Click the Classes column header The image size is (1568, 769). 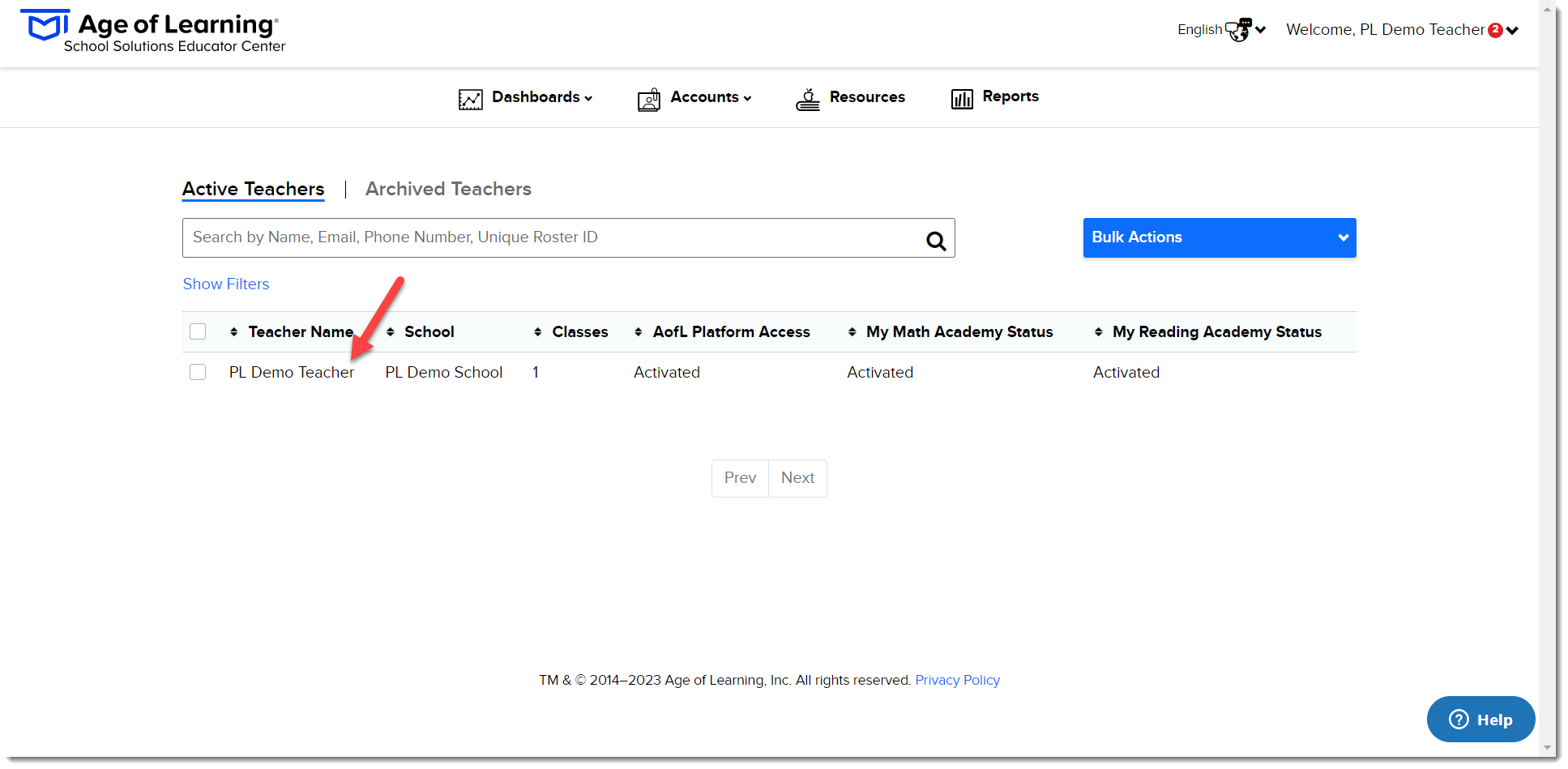580,331
